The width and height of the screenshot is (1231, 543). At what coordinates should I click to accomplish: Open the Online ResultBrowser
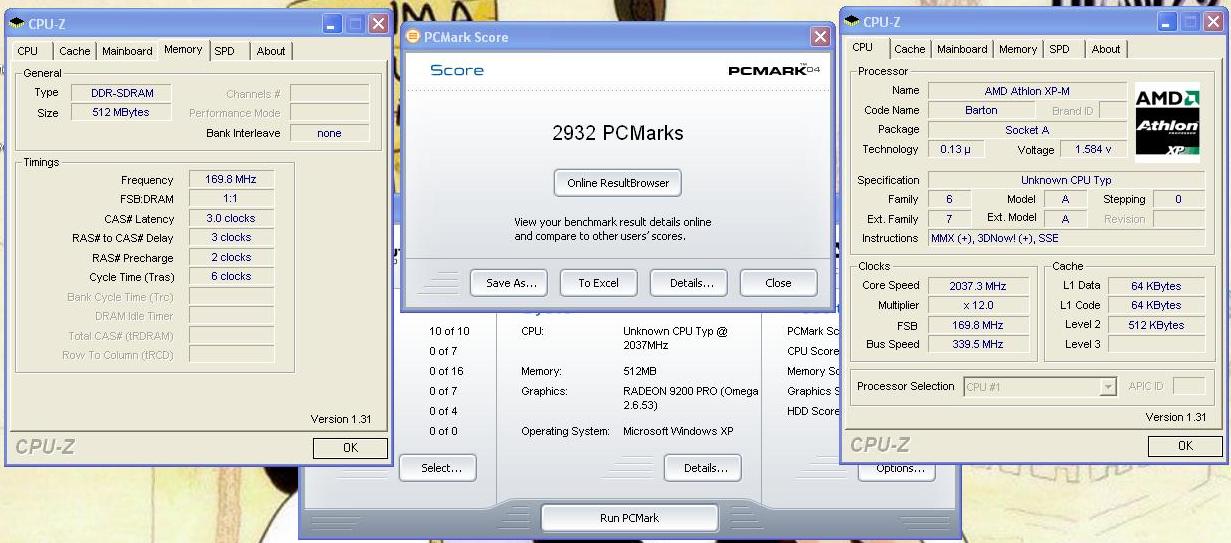click(618, 183)
